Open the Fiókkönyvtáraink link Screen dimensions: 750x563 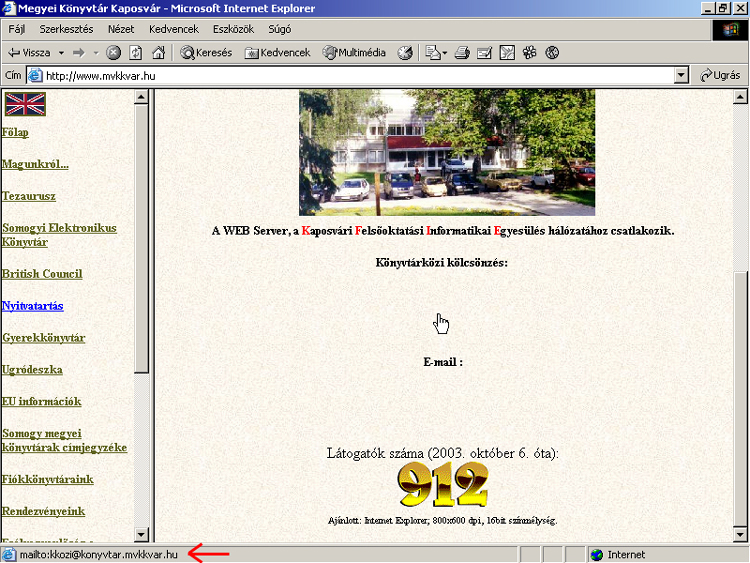pyautogui.click(x=48, y=479)
